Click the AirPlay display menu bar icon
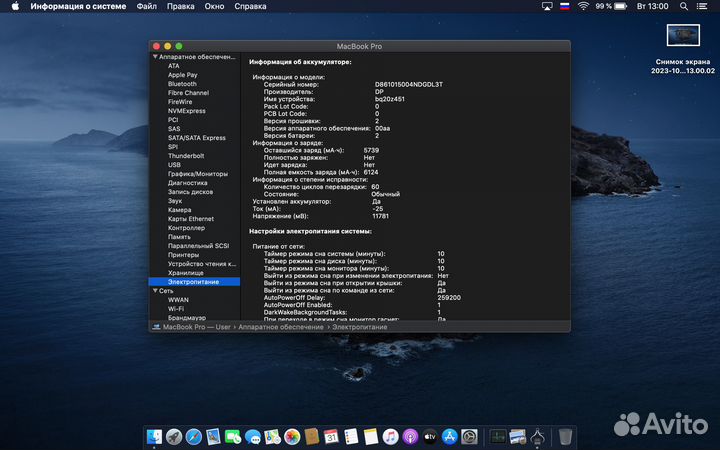The width and height of the screenshot is (720, 450). pos(547,6)
